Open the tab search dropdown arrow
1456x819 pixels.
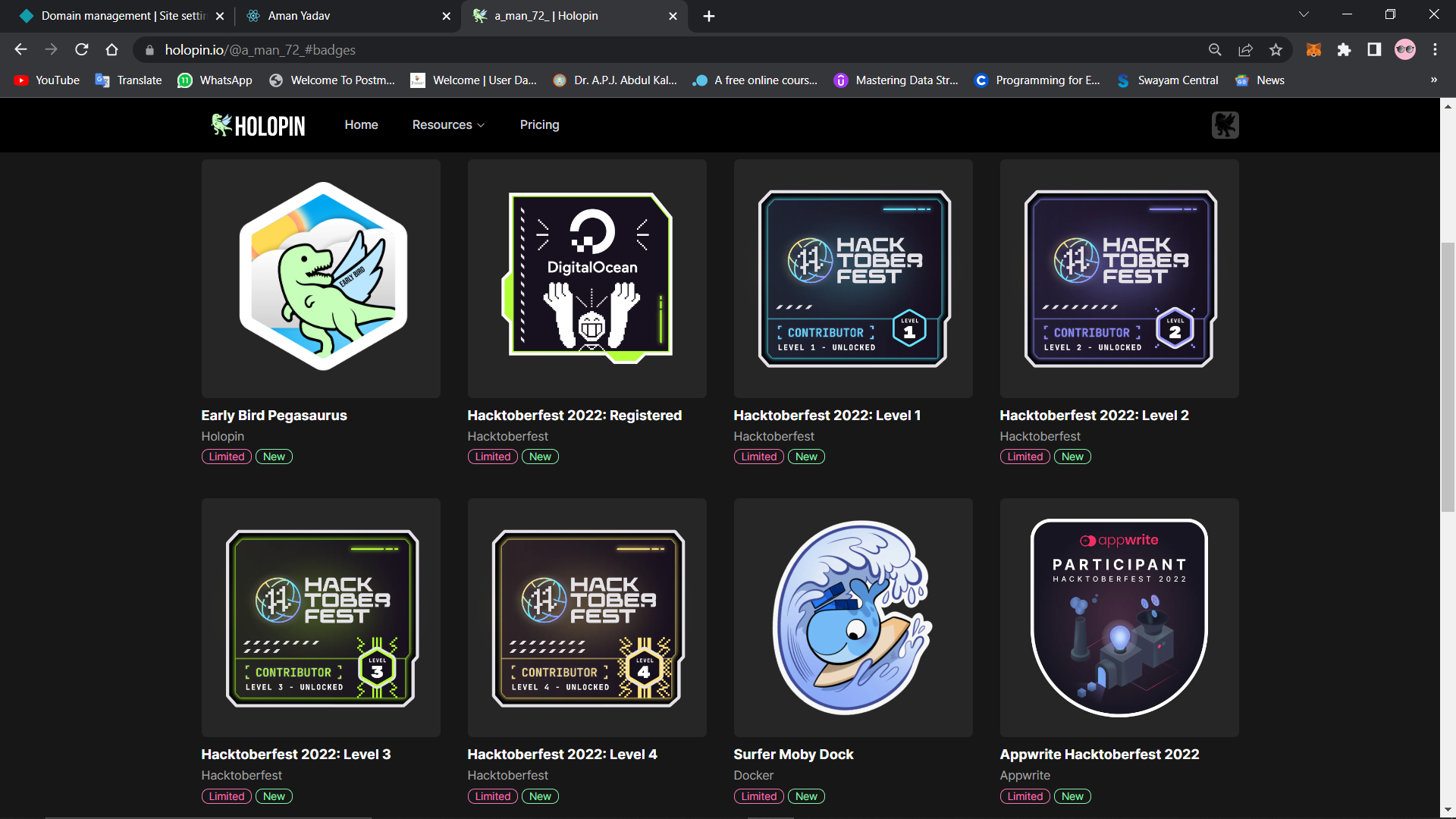tap(1304, 14)
